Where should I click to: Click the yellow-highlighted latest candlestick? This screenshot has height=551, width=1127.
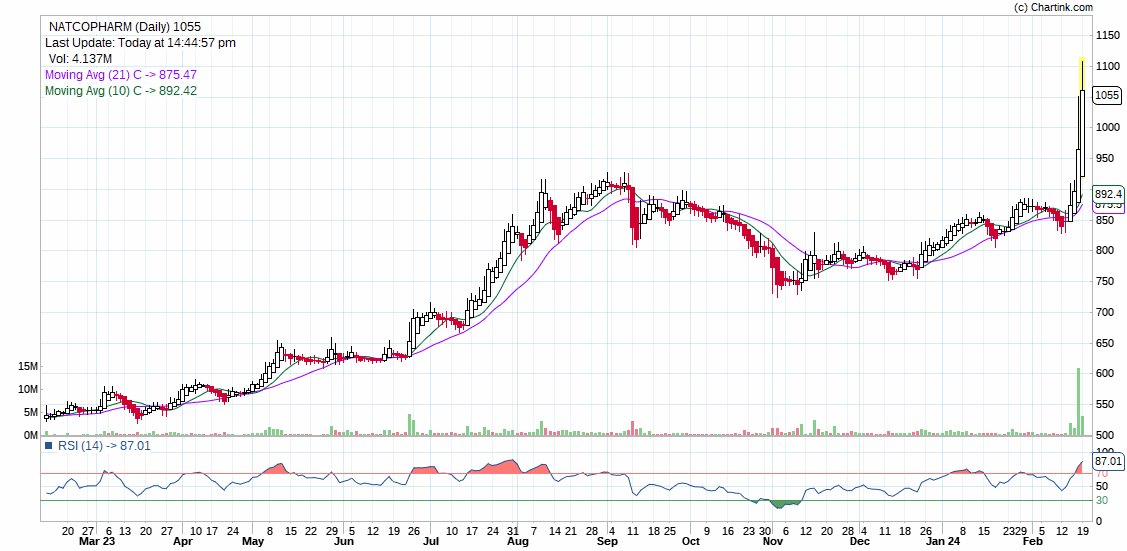(x=1082, y=119)
